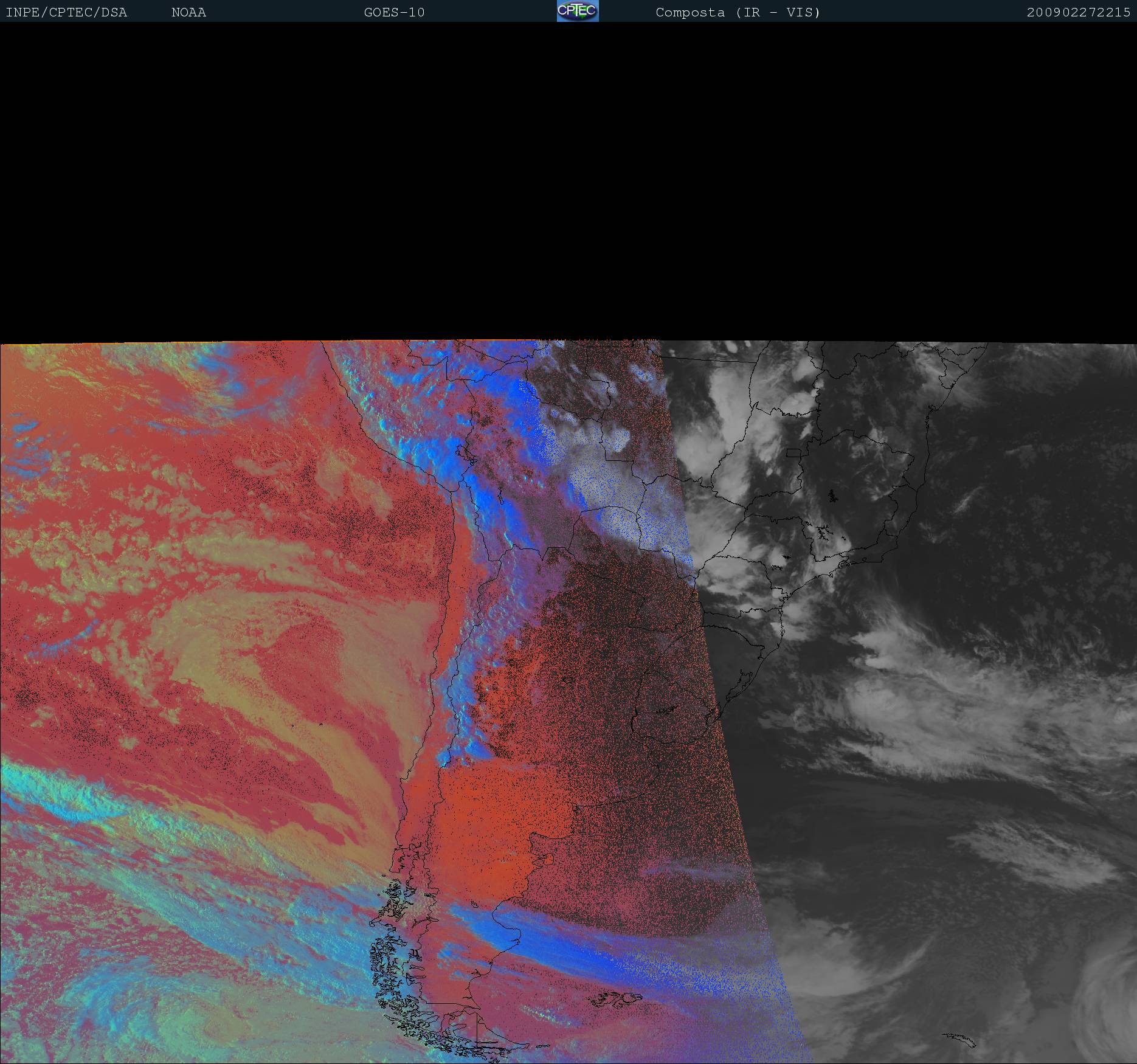Viewport: 1137px width, 1064px height.
Task: Click the GOES-10 satellite label
Action: 394,13
